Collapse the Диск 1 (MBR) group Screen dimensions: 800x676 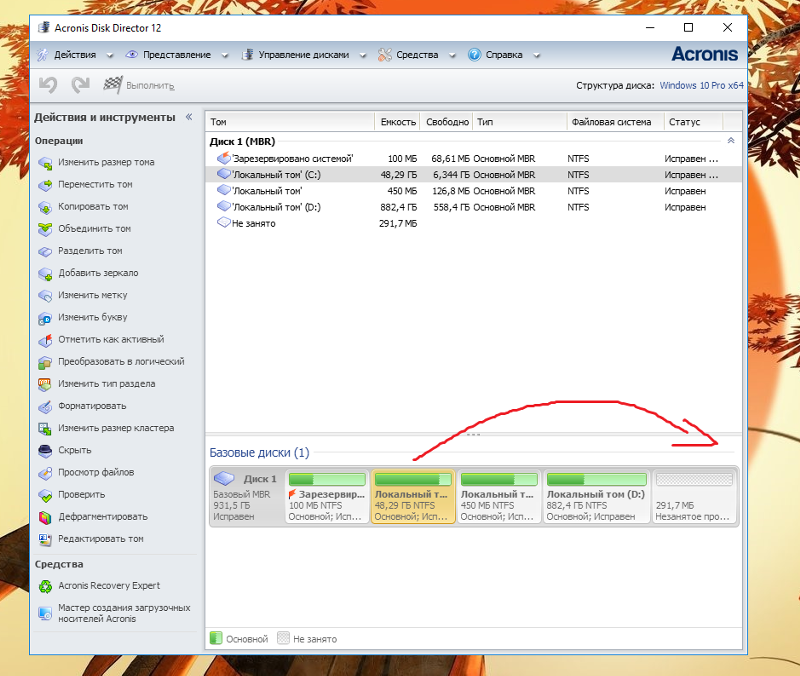tap(731, 140)
